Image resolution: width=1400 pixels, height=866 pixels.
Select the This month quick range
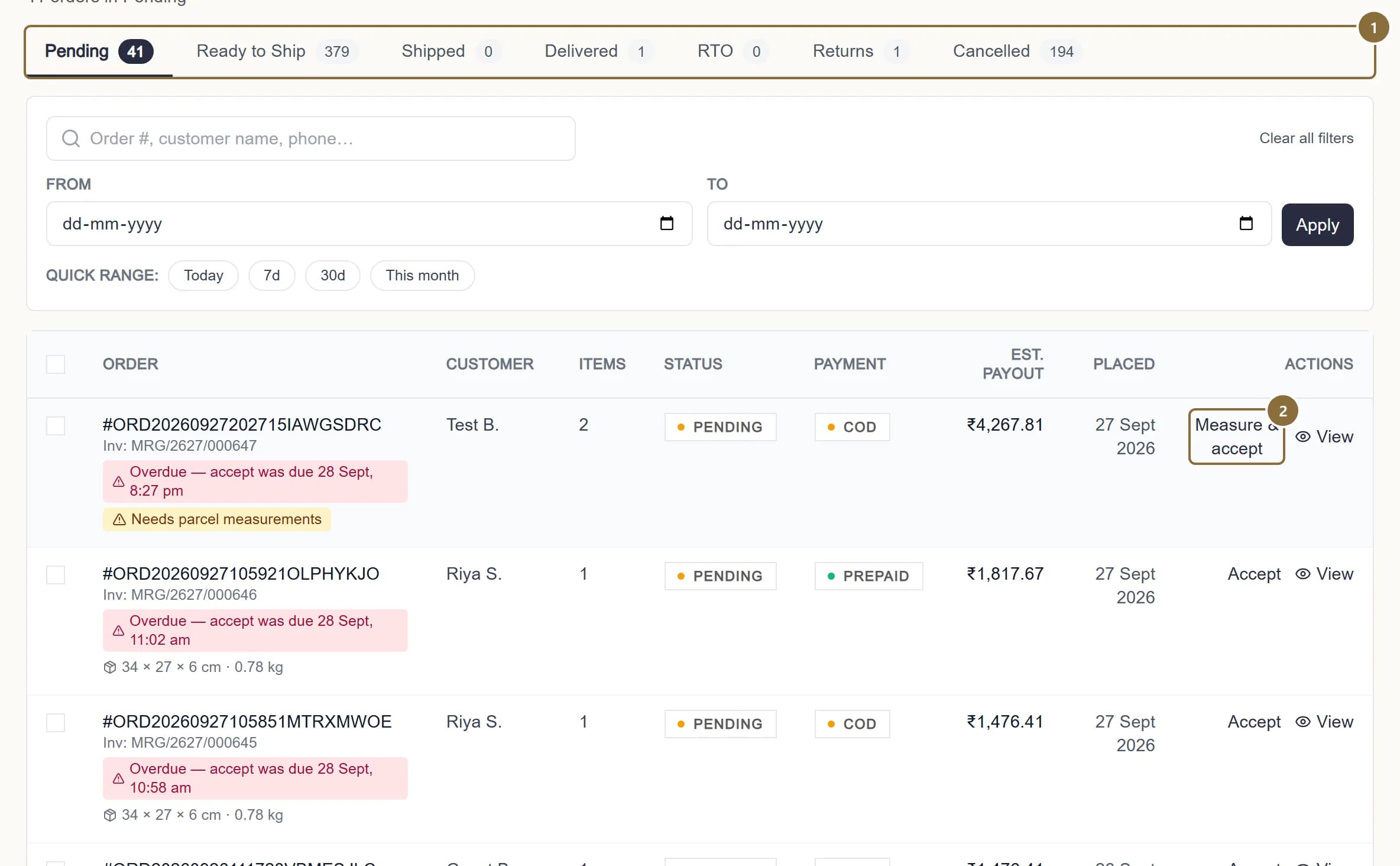pyautogui.click(x=422, y=276)
